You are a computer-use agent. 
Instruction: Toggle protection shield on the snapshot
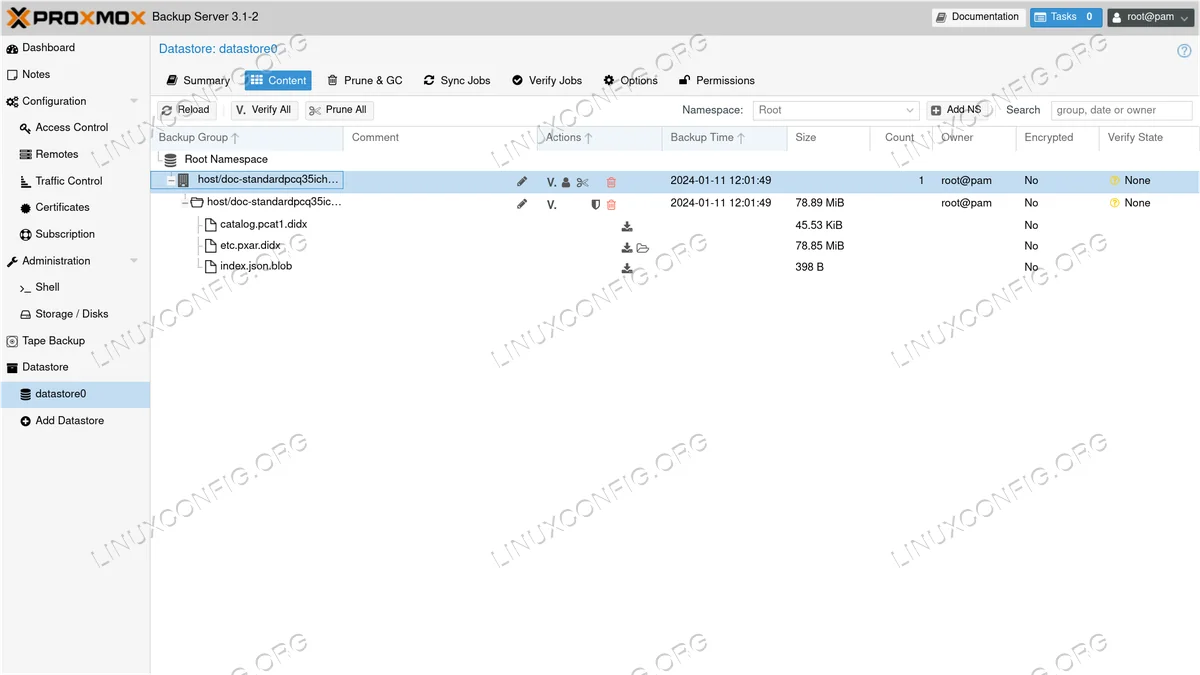point(596,204)
